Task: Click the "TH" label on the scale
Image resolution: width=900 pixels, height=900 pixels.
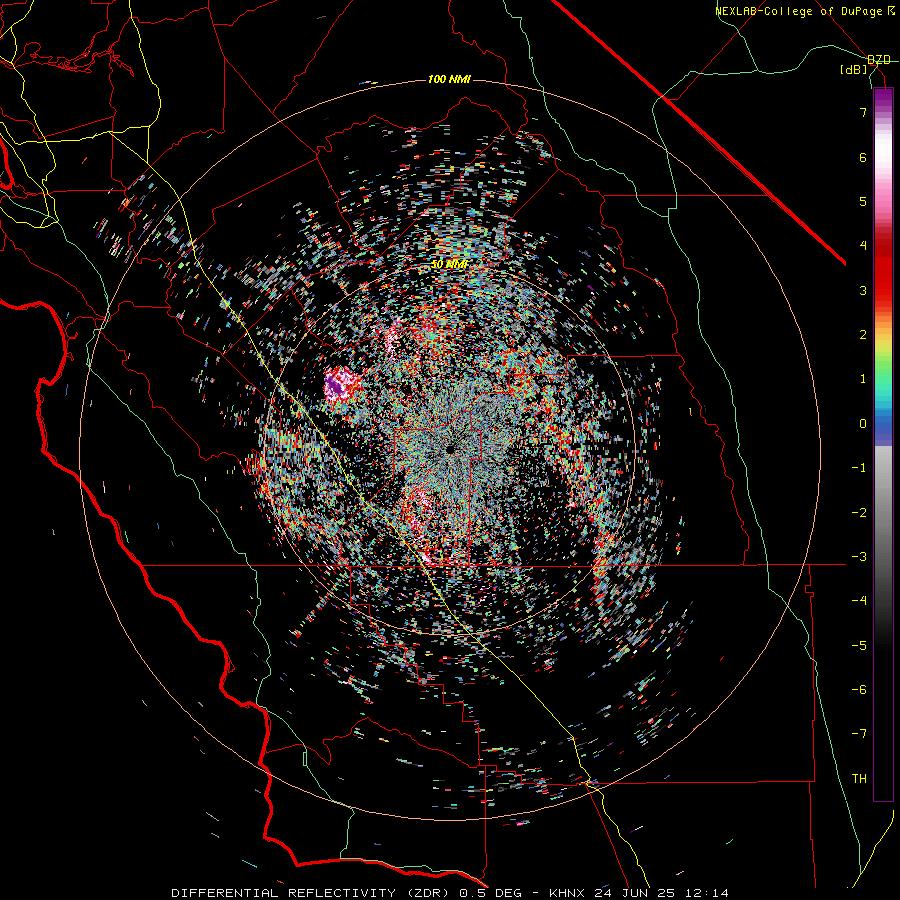Action: click(859, 779)
